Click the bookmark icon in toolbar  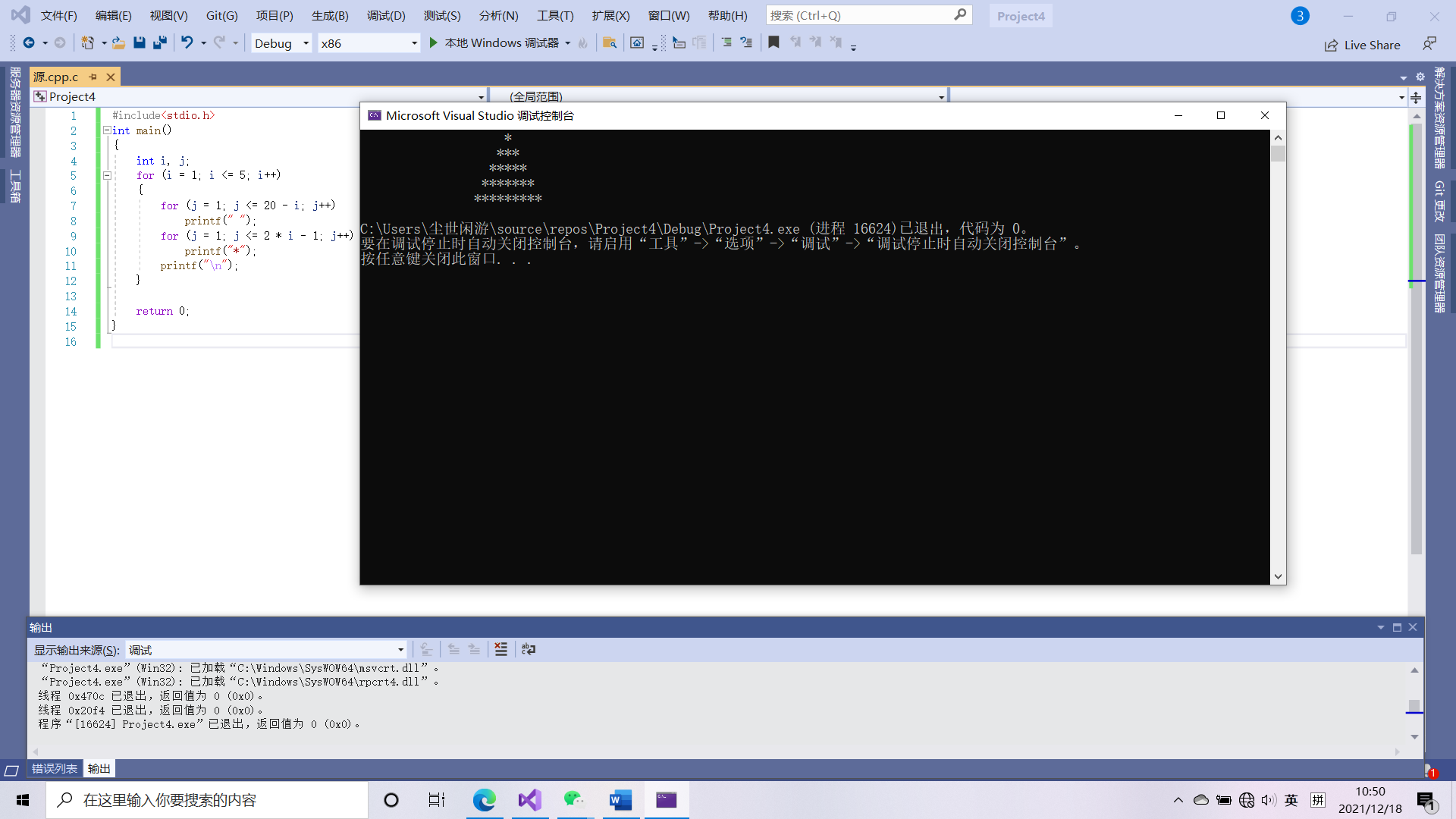[773, 43]
